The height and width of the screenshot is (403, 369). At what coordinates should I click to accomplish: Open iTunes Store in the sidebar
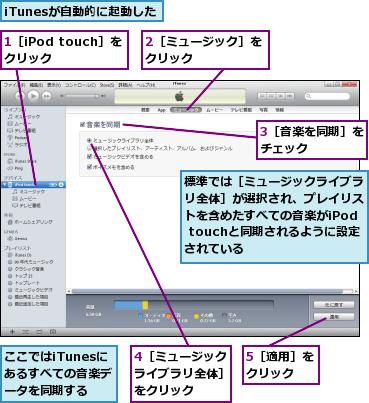pyautogui.click(x=22, y=161)
